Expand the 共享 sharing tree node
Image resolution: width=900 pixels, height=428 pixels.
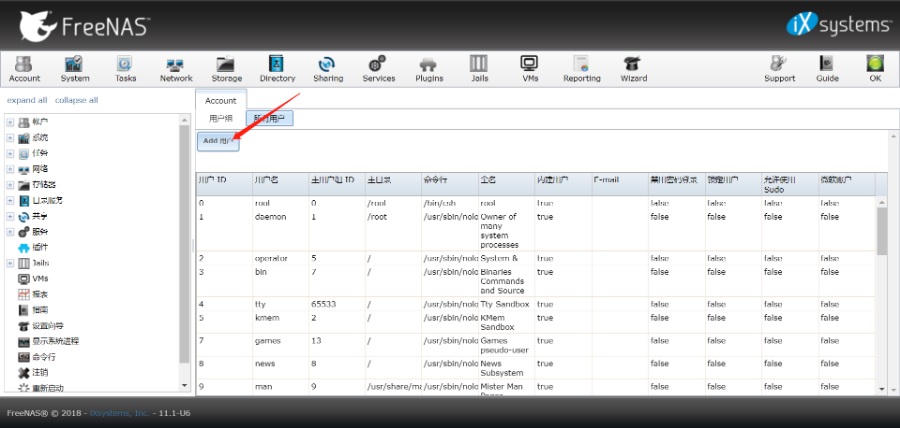[10, 216]
